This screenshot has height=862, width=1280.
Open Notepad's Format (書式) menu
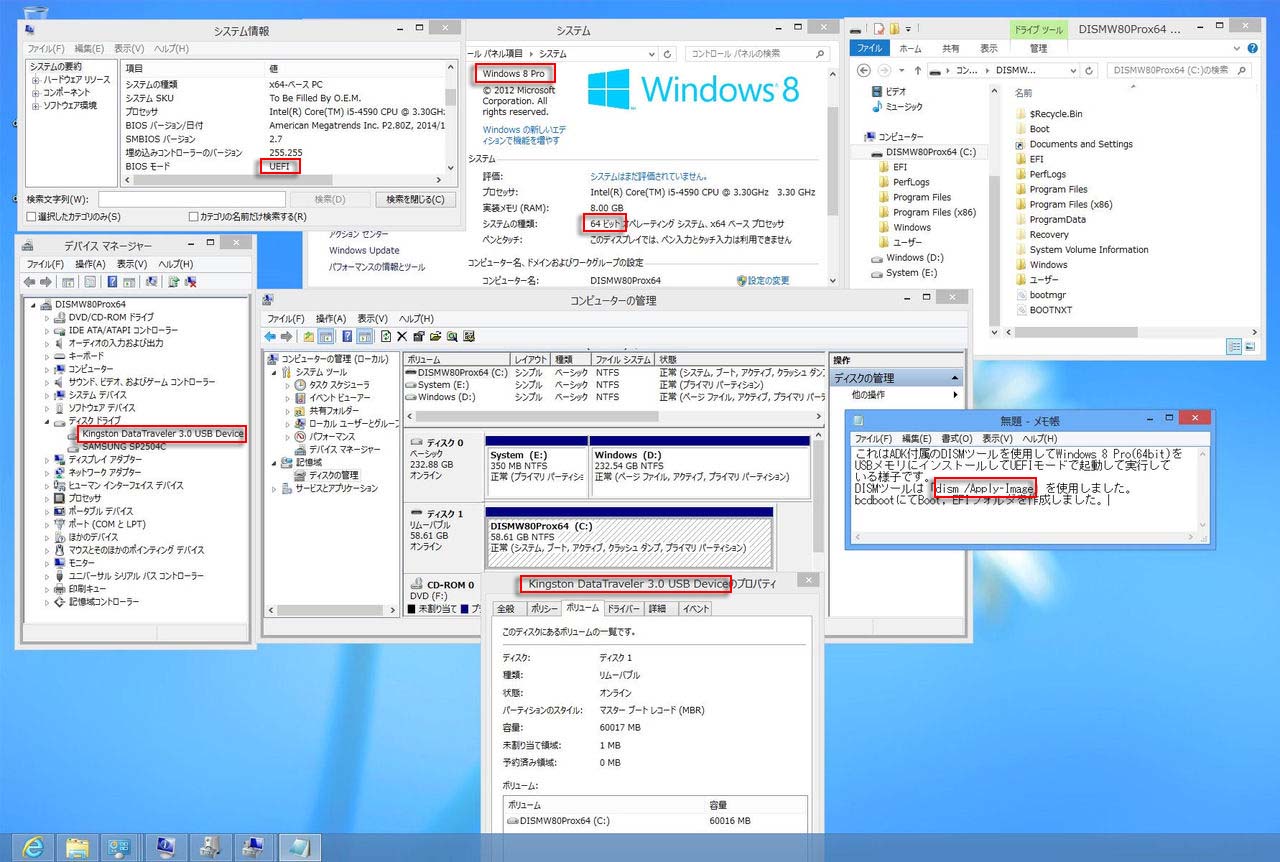tap(956, 439)
